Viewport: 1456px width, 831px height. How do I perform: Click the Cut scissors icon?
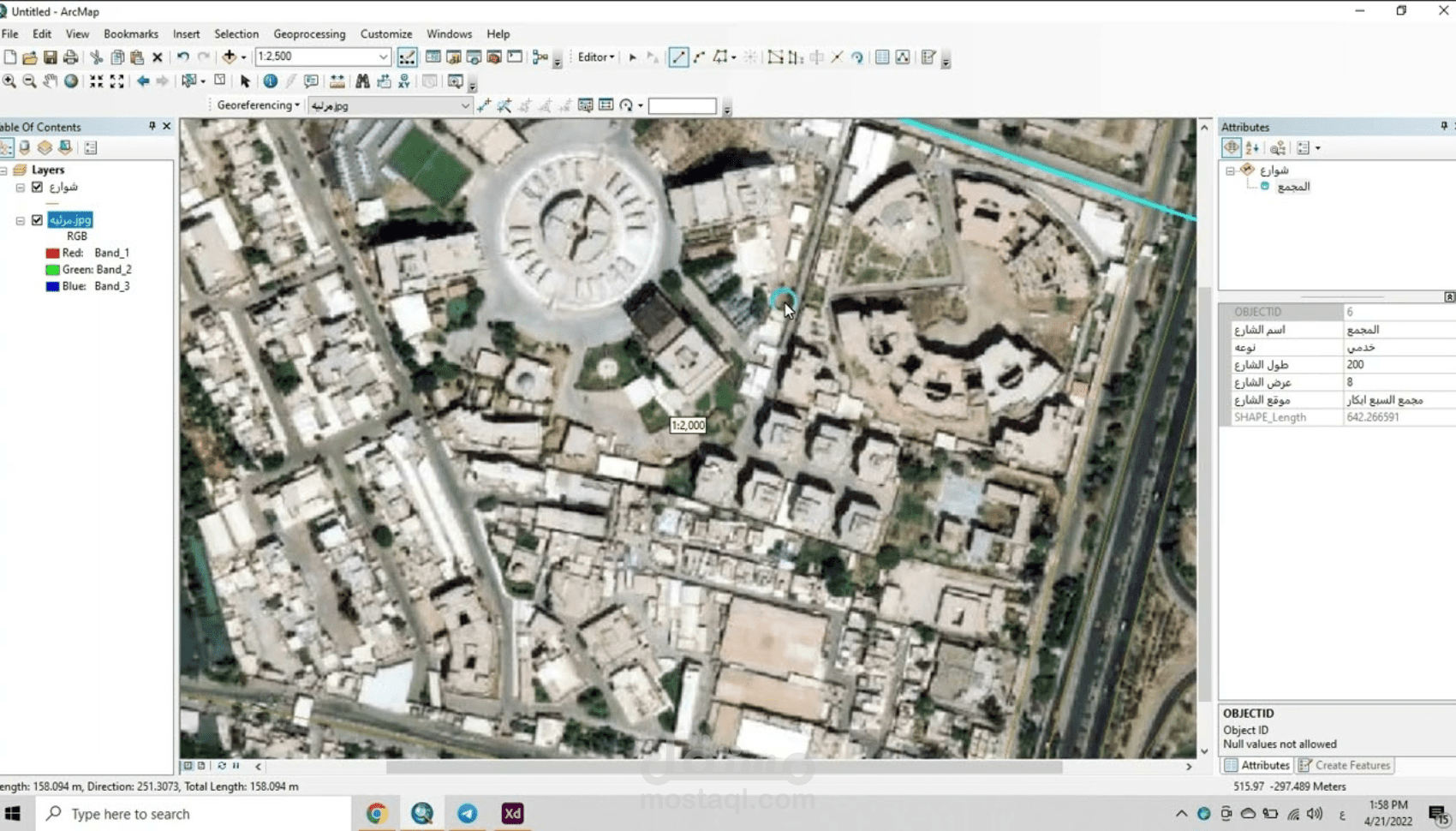click(97, 57)
